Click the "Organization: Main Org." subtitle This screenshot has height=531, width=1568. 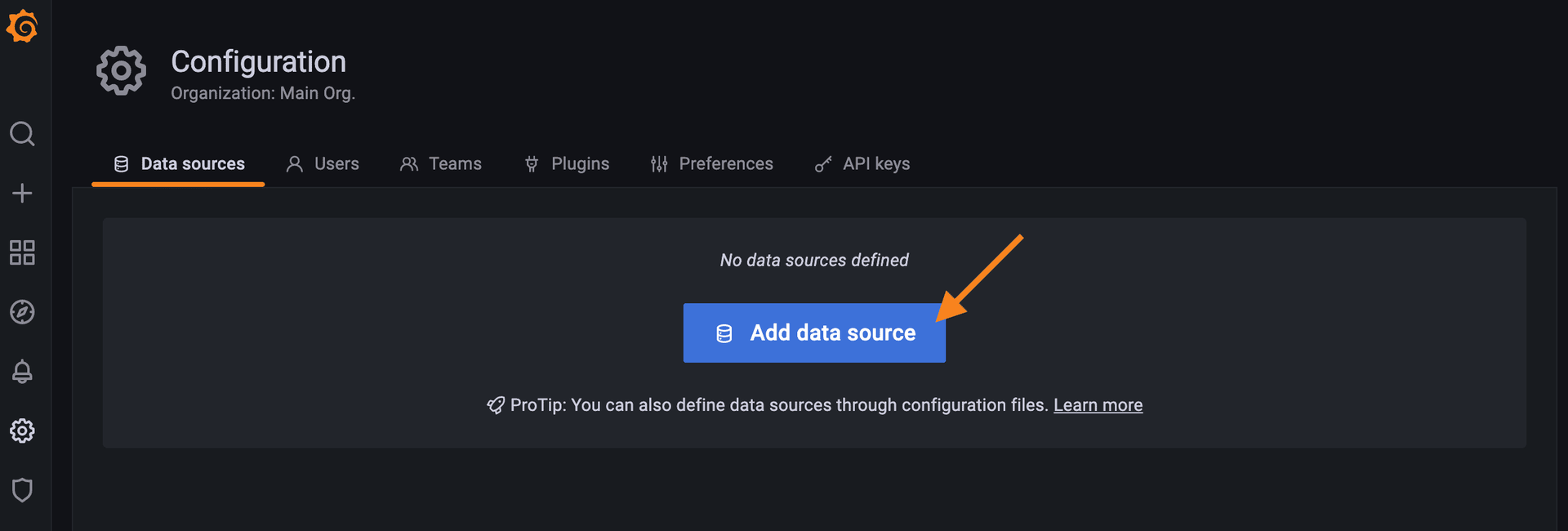click(263, 93)
